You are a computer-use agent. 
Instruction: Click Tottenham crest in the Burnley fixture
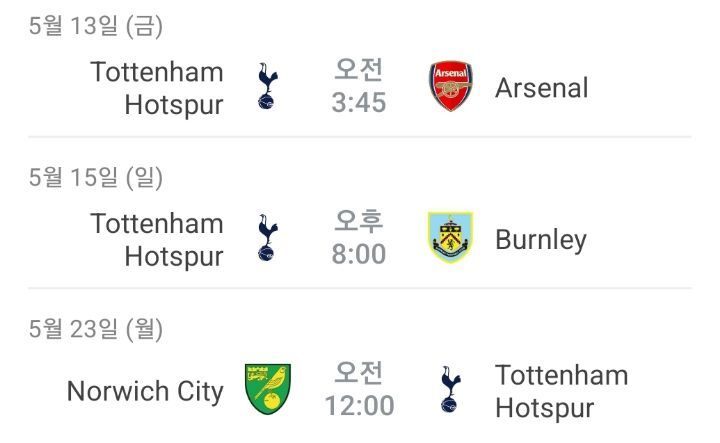tap(268, 237)
